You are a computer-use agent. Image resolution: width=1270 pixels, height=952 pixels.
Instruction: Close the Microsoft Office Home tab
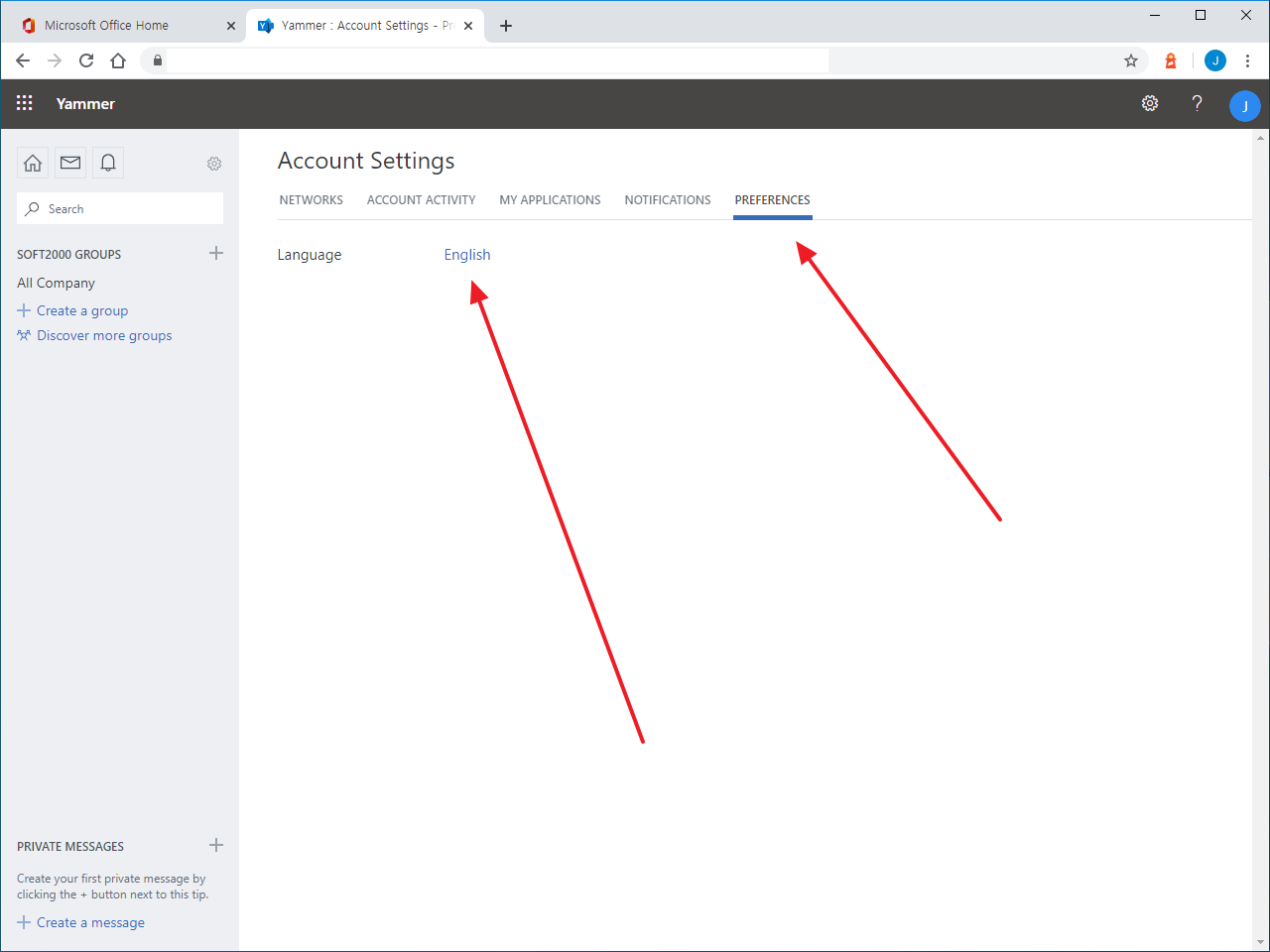pos(231,26)
